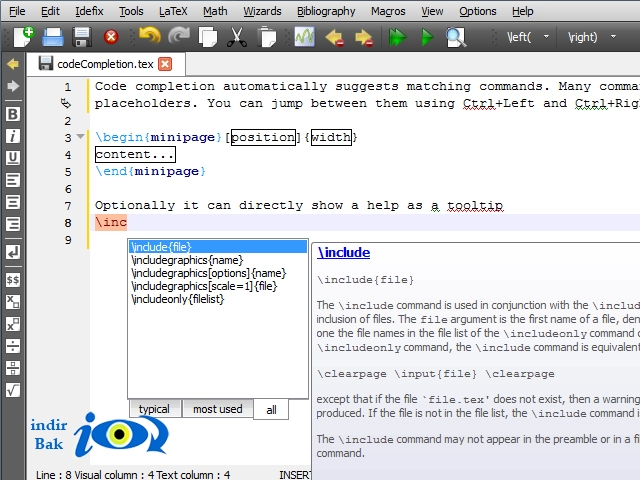Click the width placeholder box

click(331, 137)
